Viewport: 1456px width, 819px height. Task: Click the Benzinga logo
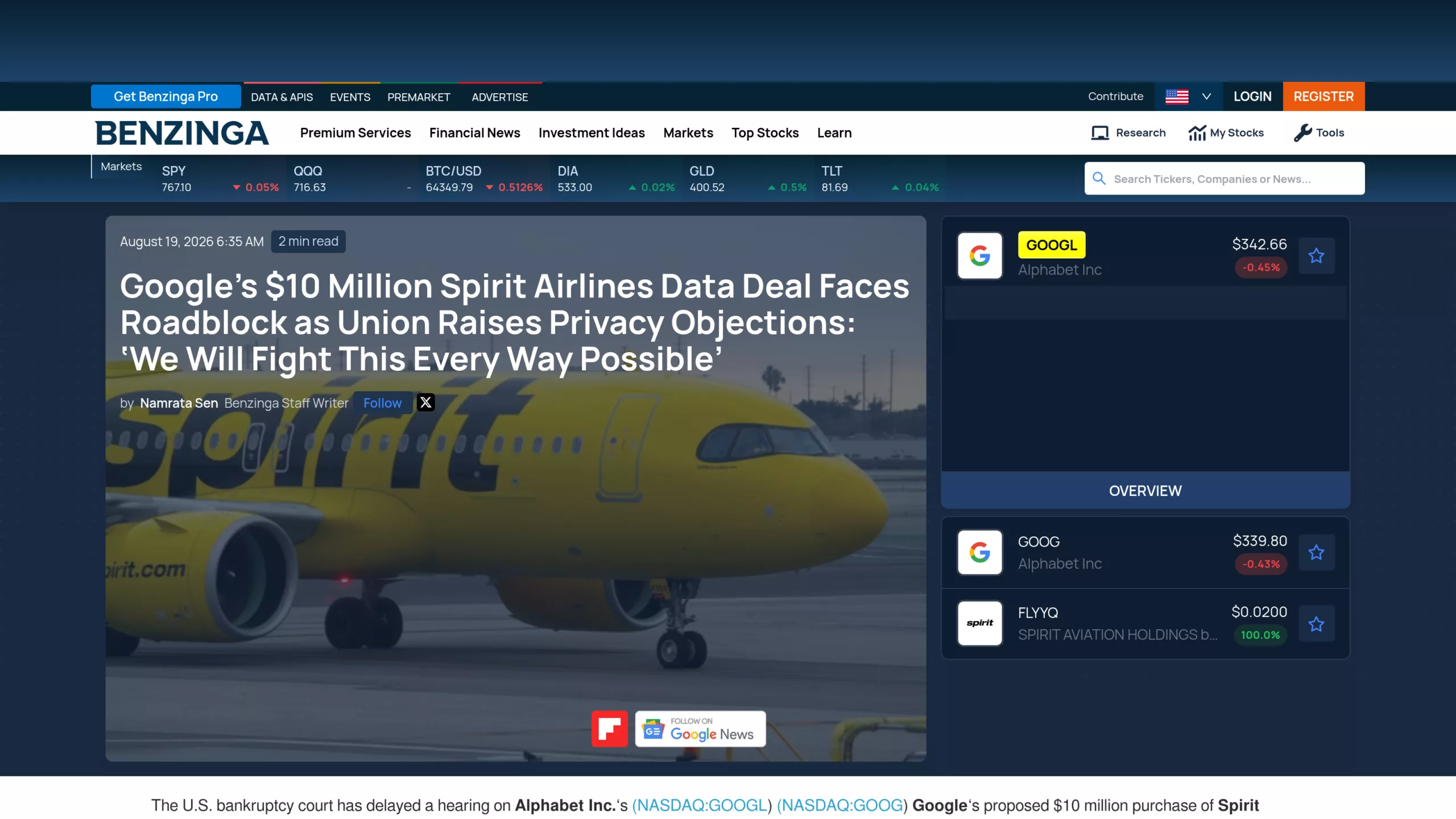[x=181, y=133]
